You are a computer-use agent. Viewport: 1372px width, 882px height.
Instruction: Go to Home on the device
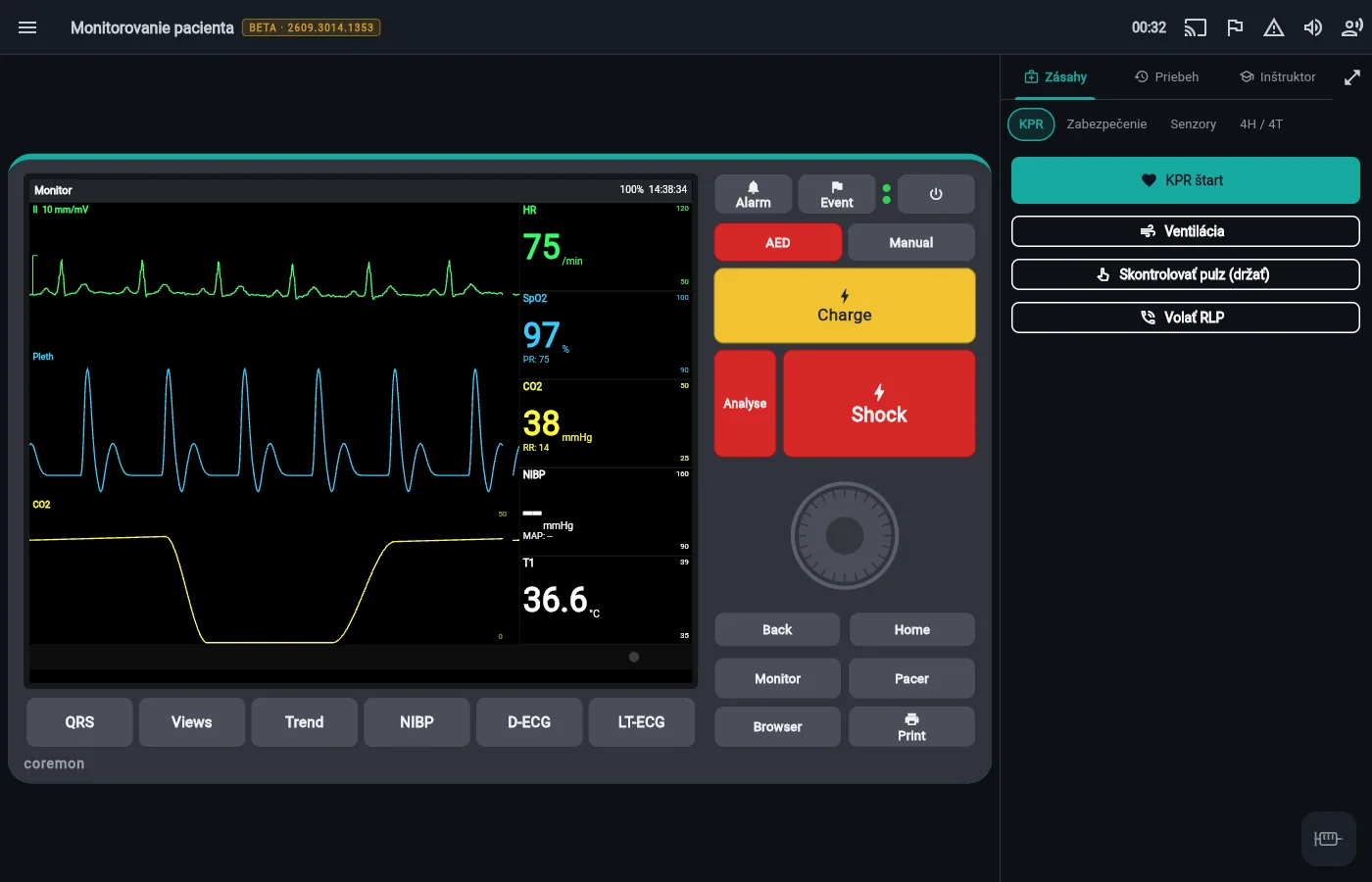[x=911, y=630]
